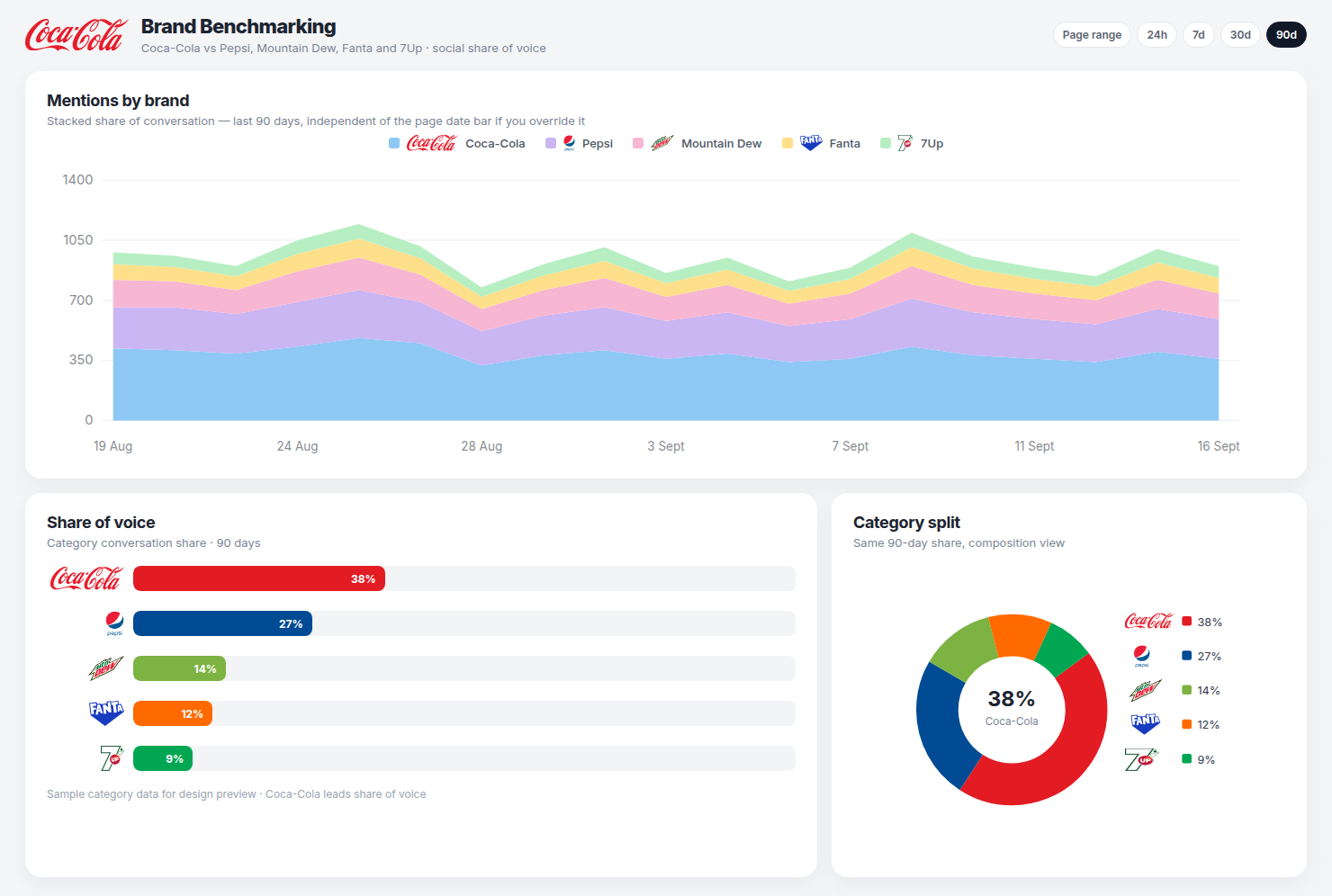
Task: Click the sample category data footnote
Action: click(x=237, y=794)
